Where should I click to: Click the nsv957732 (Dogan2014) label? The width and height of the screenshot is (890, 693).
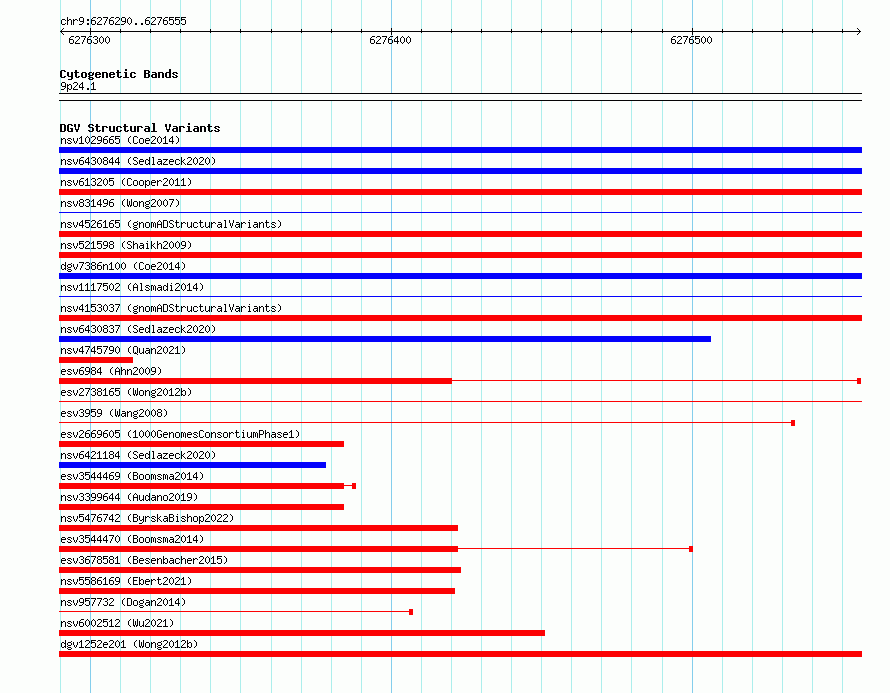point(123,602)
